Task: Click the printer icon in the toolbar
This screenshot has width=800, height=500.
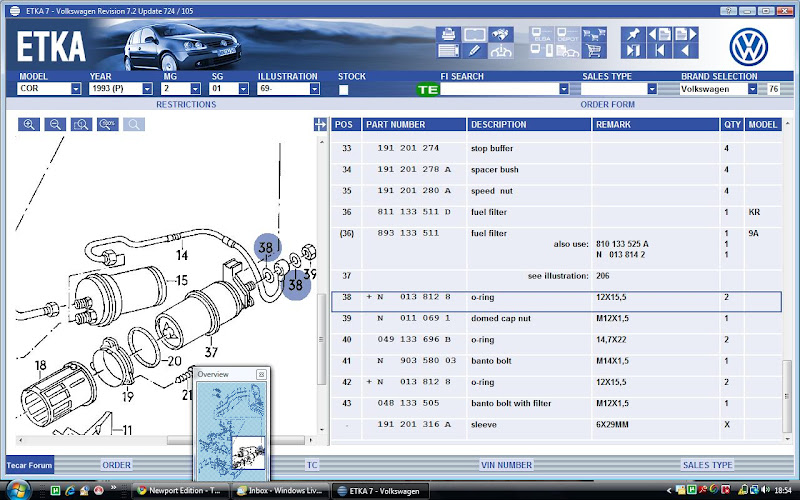Action: click(x=447, y=34)
